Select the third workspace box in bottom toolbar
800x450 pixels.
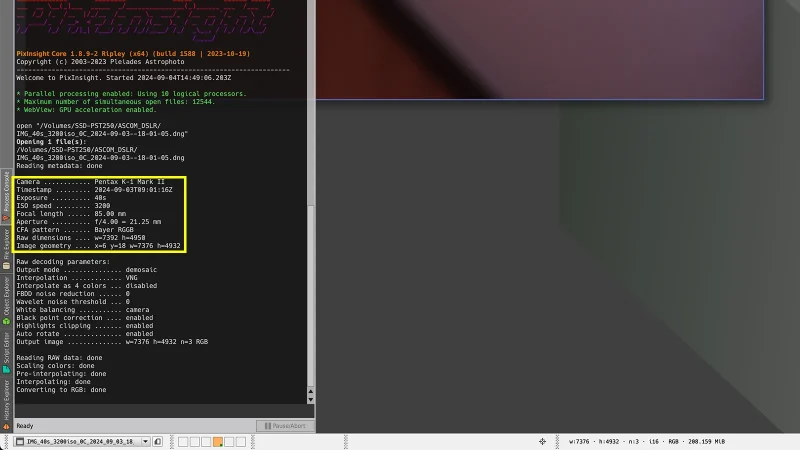click(x=206, y=441)
